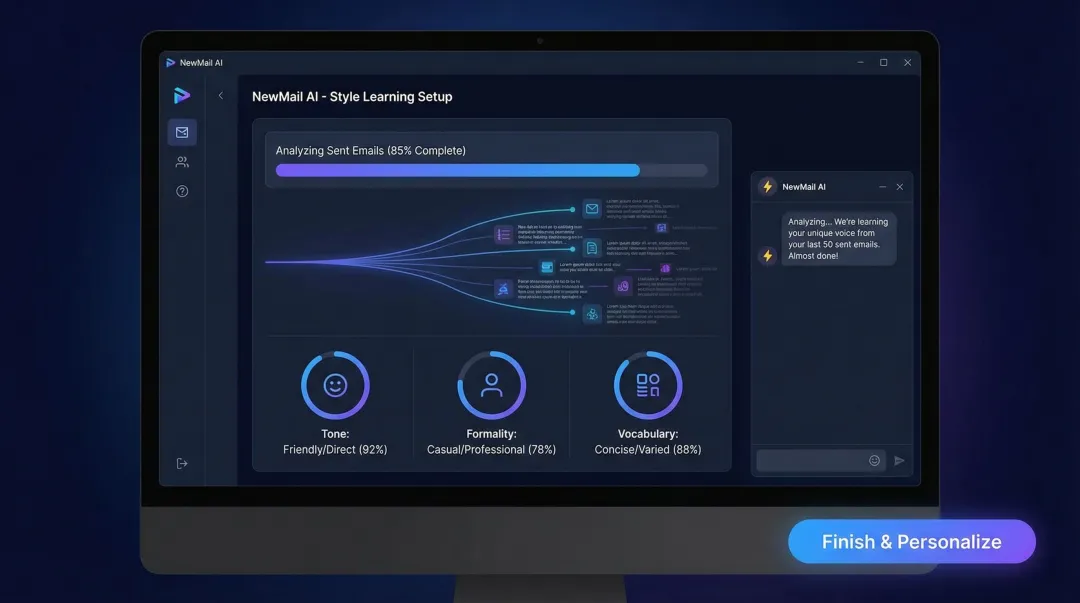Click the Analyzing chat message bubble
Image resolution: width=1080 pixels, height=603 pixels.
tap(840, 238)
